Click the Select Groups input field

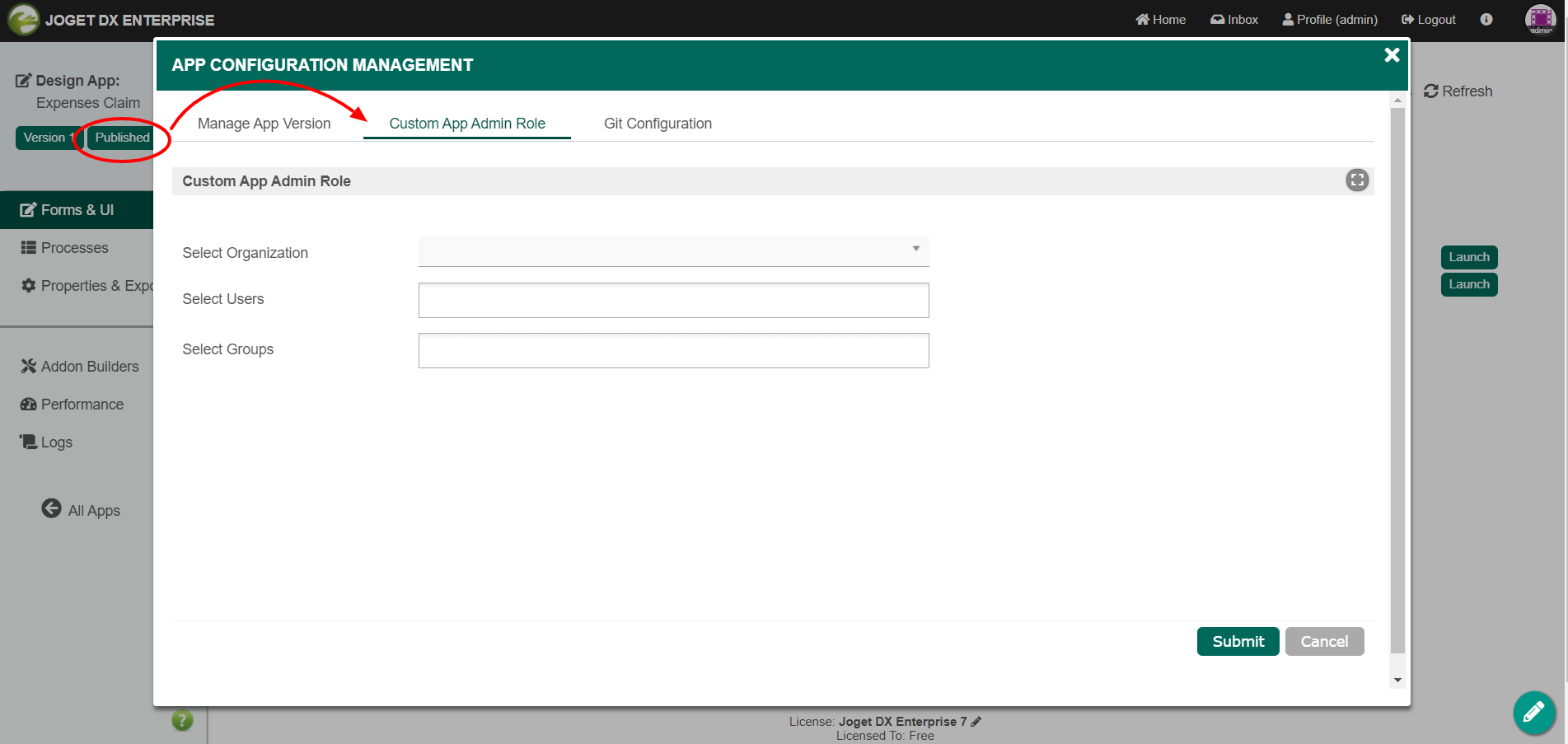pyautogui.click(x=673, y=350)
